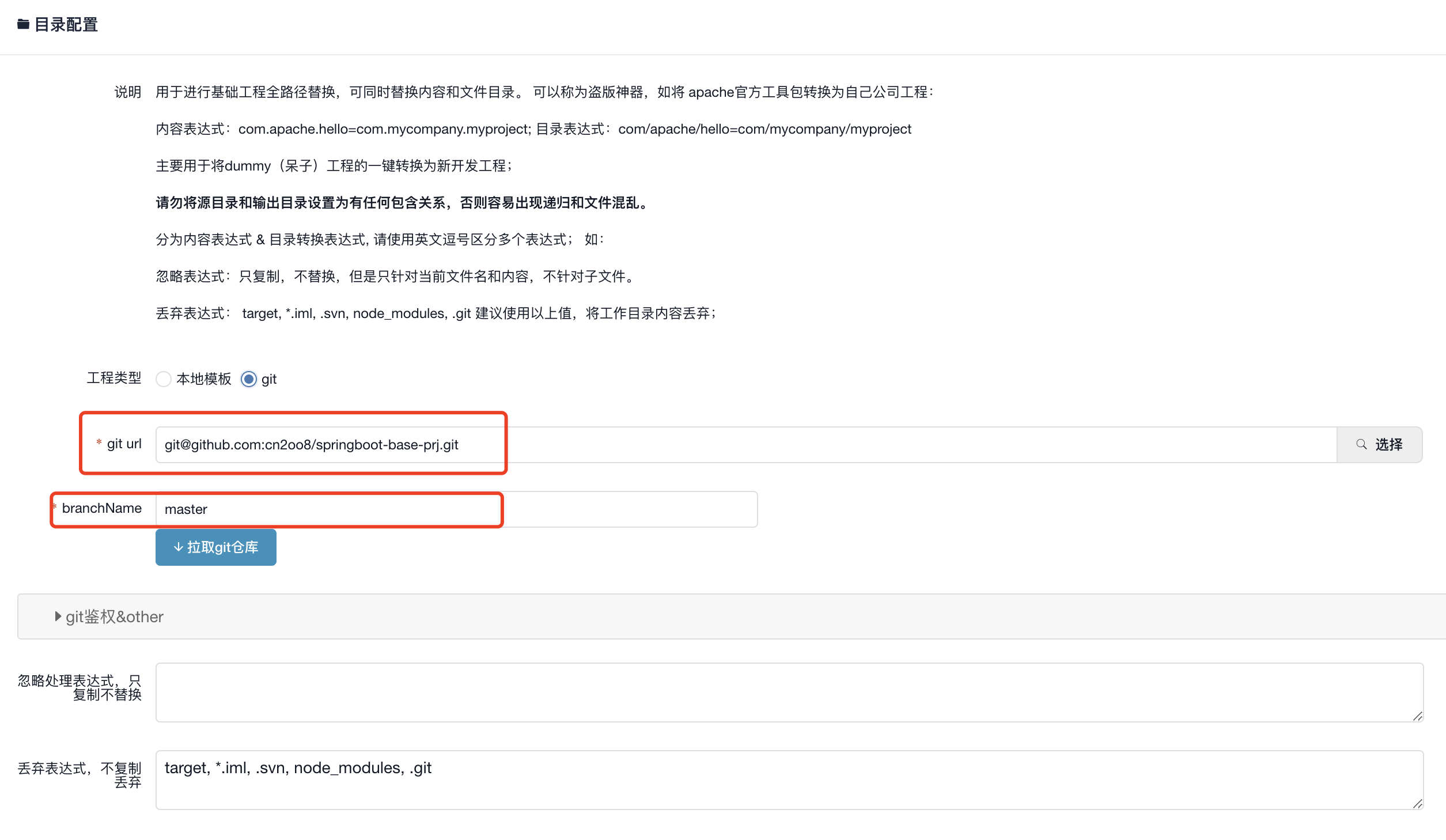Click the 目录配置 heading text
Viewport: 1446px width, 840px height.
(66, 25)
